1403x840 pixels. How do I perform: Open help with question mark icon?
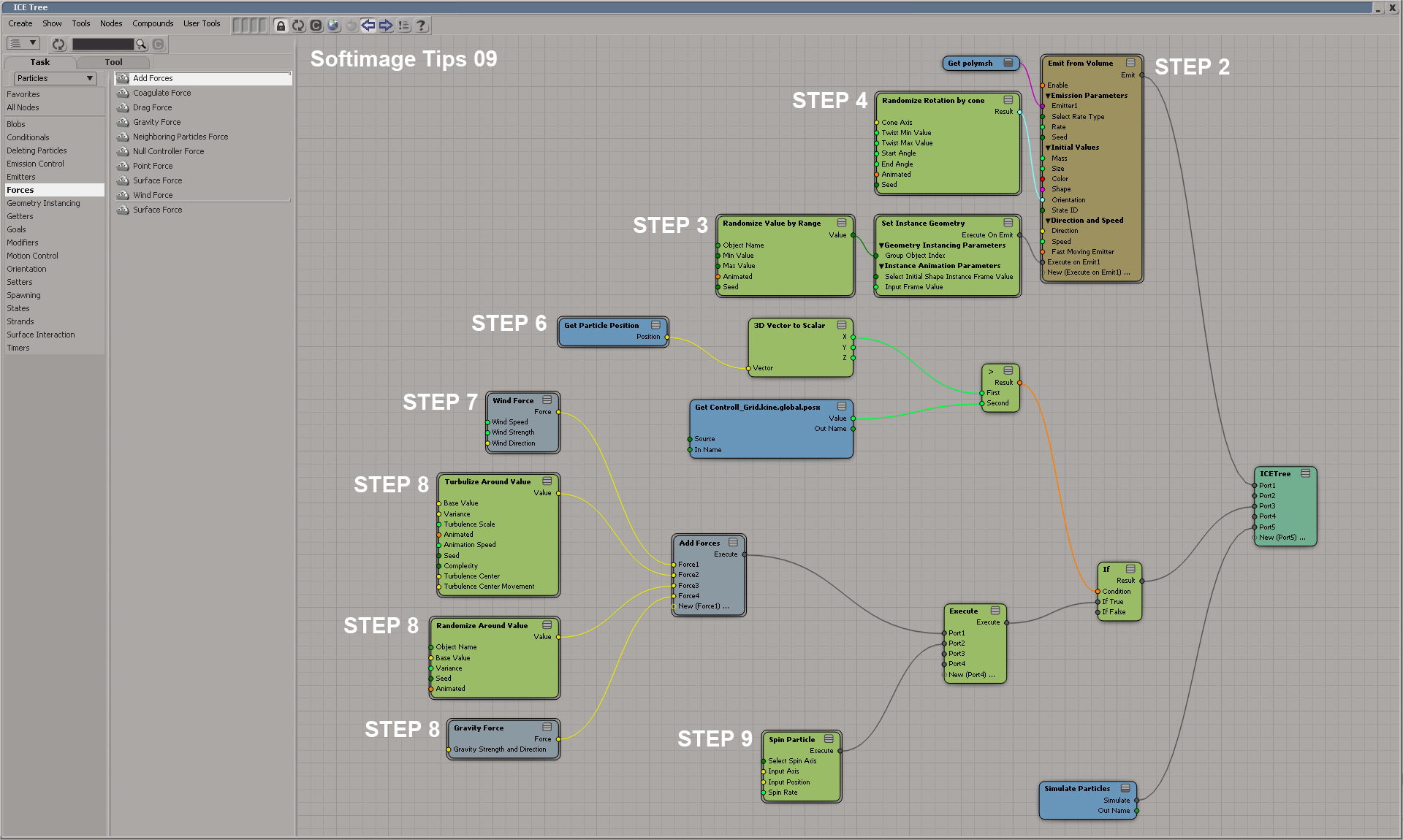click(421, 26)
